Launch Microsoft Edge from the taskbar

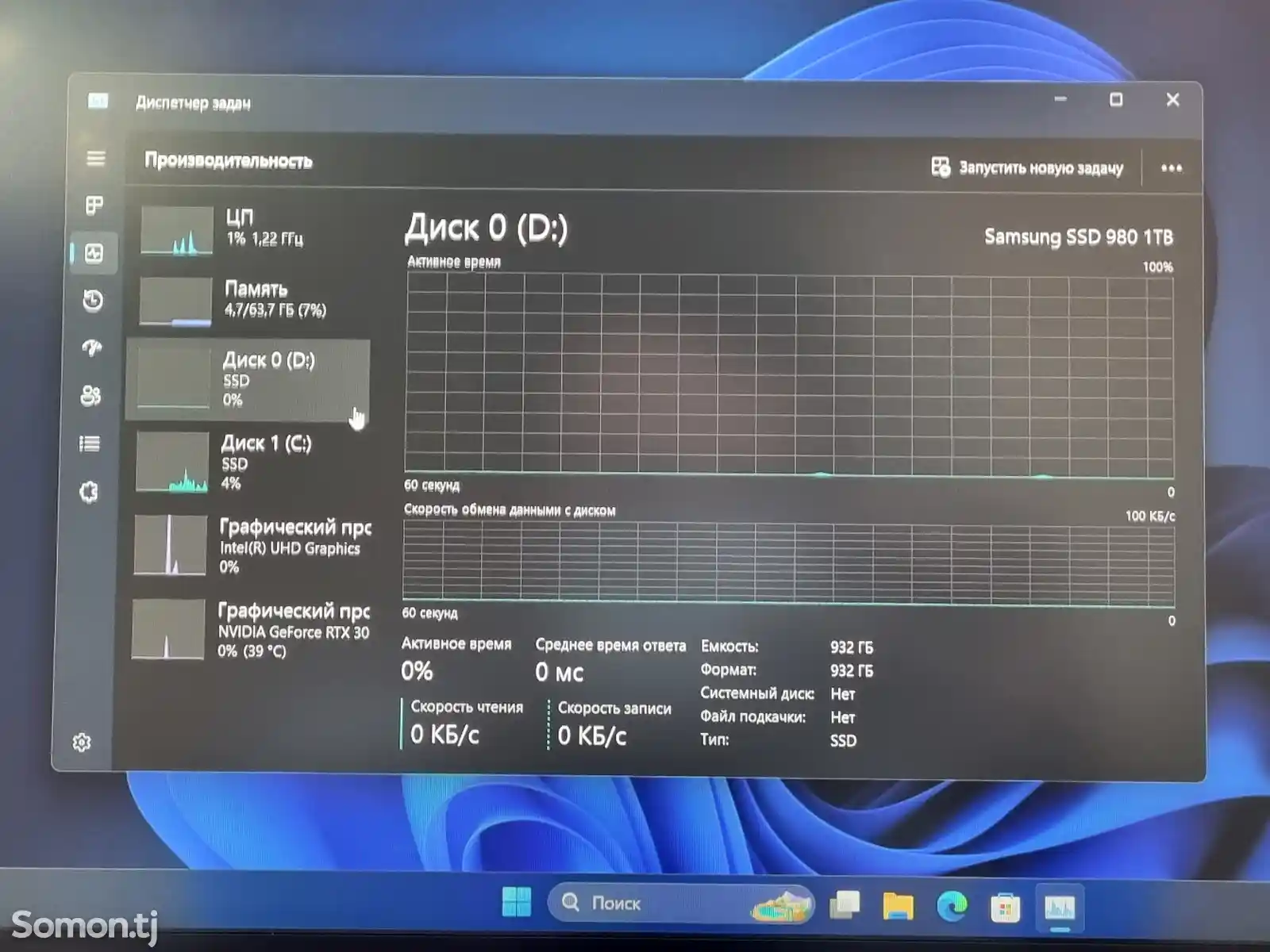point(952,906)
